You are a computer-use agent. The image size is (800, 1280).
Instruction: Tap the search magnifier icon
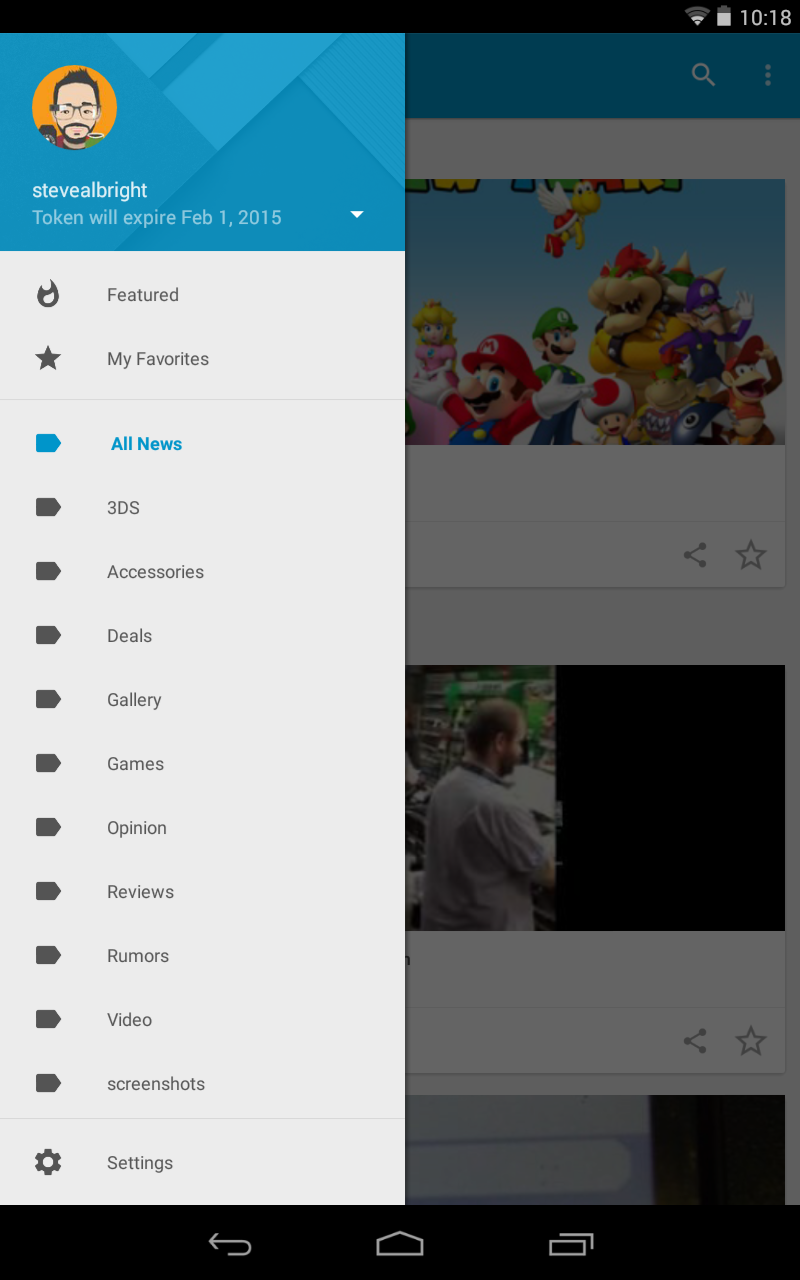(x=704, y=75)
